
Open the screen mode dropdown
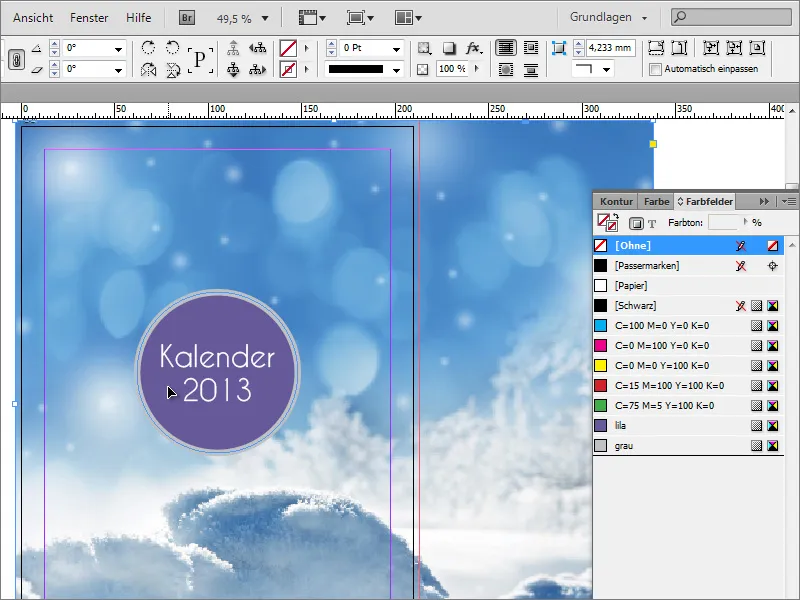pos(360,18)
